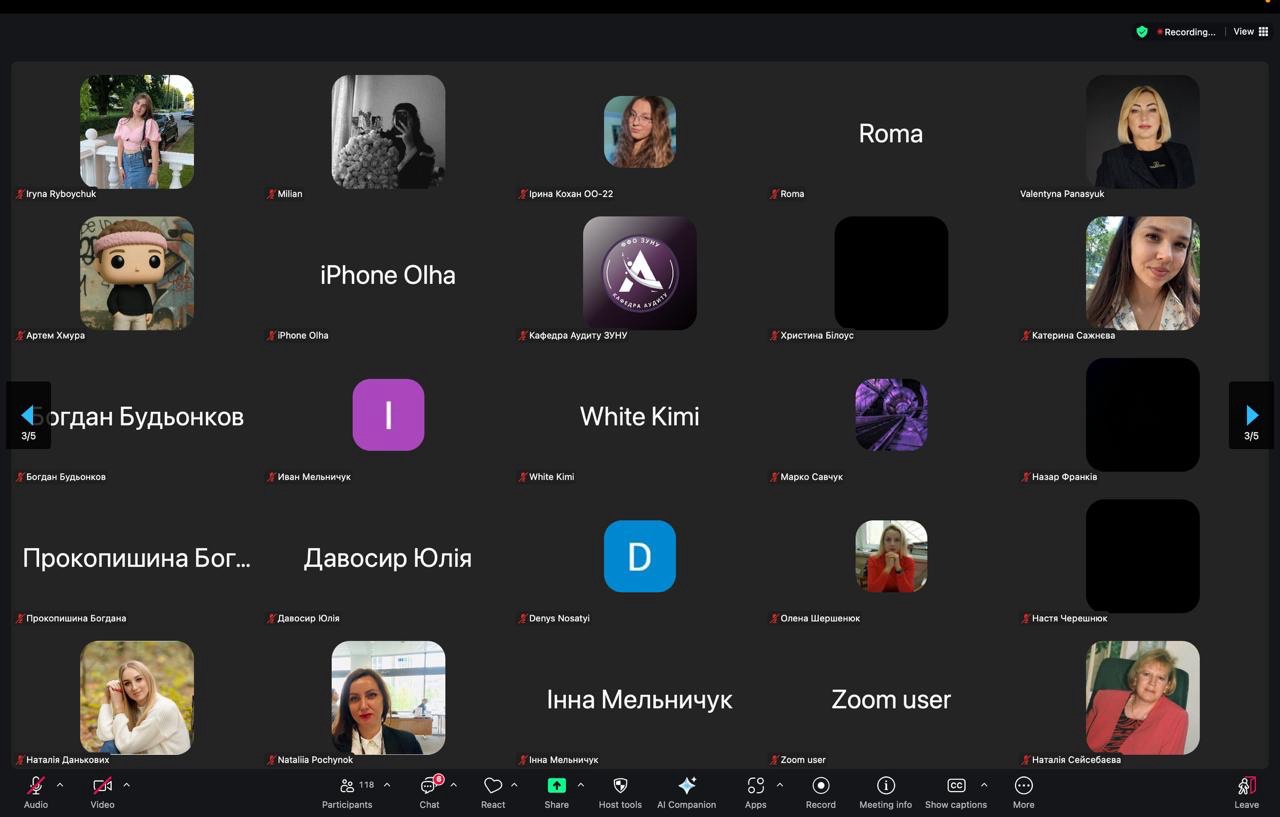This screenshot has height=817, width=1280.
Task: Go to next participant page with right arrow
Action: tap(1251, 416)
